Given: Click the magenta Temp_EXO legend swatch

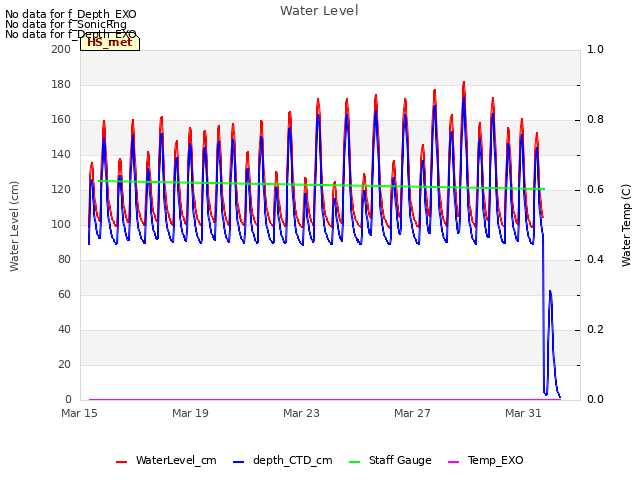Looking at the screenshot, I should coord(453,462).
